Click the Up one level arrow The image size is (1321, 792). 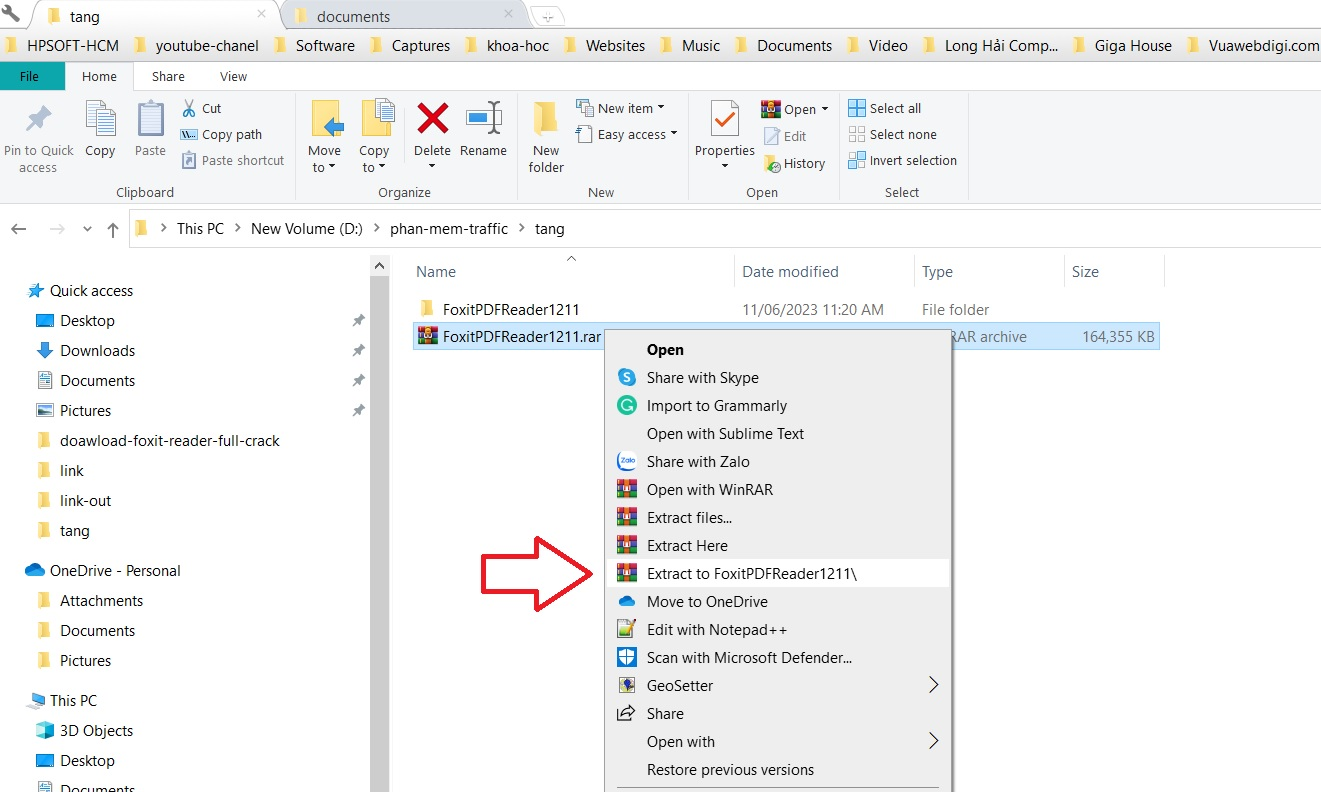point(113,229)
